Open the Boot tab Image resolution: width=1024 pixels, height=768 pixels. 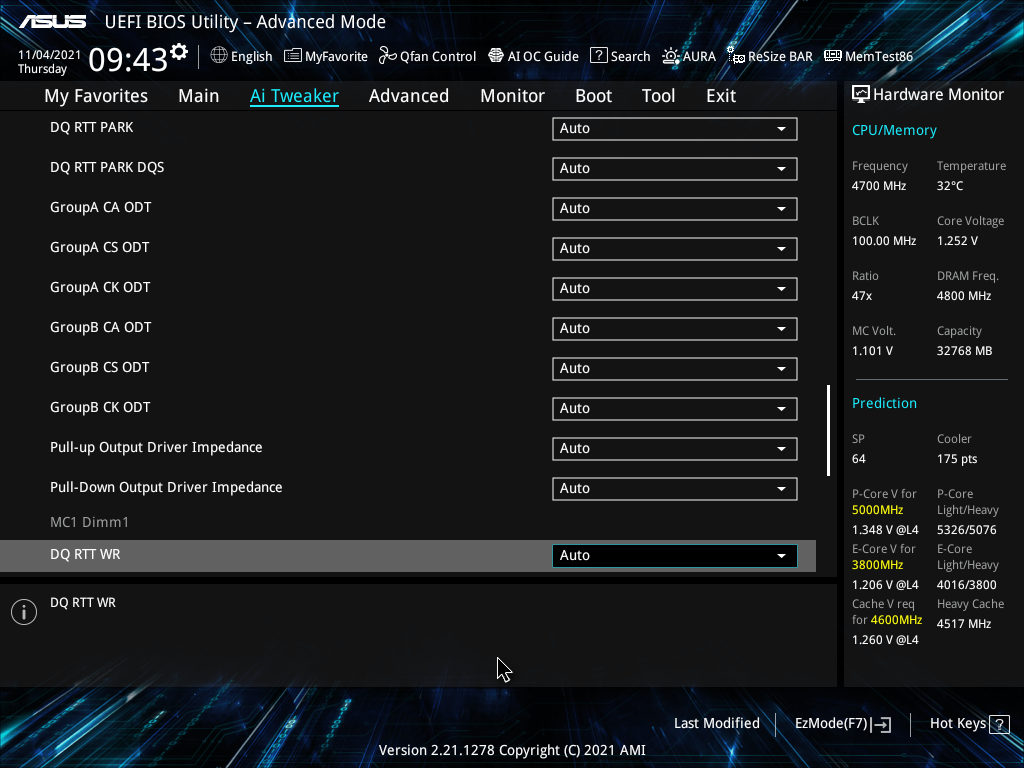click(x=594, y=96)
